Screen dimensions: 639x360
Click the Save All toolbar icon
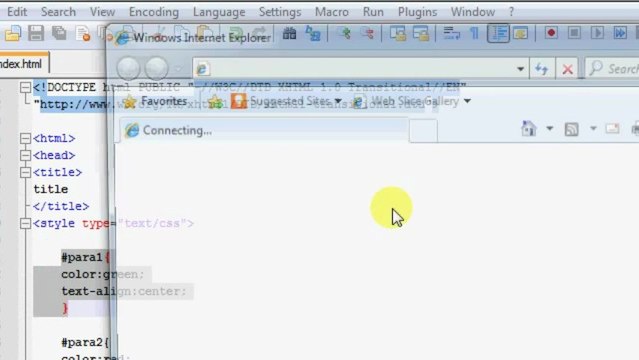[x=59, y=33]
